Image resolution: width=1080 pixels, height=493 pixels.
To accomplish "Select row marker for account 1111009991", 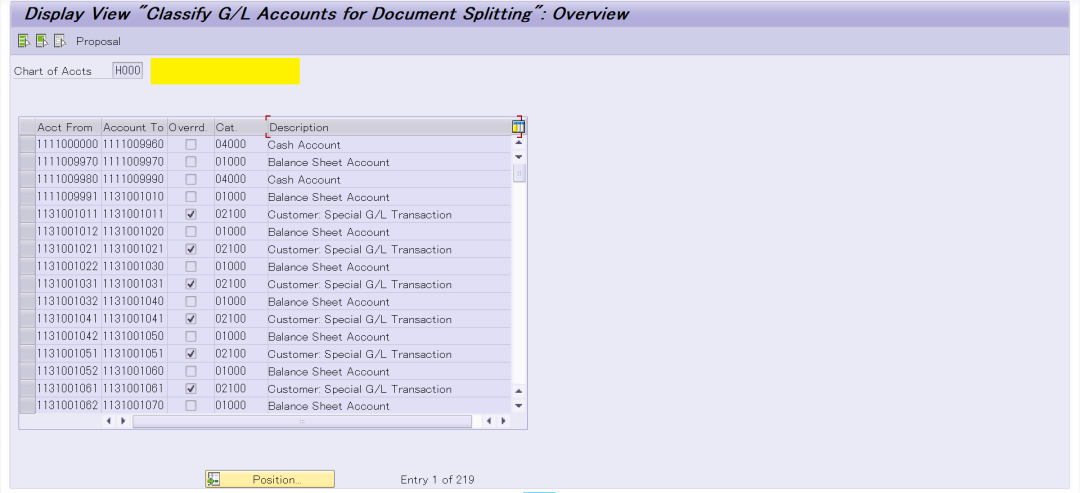I will pos(28,197).
